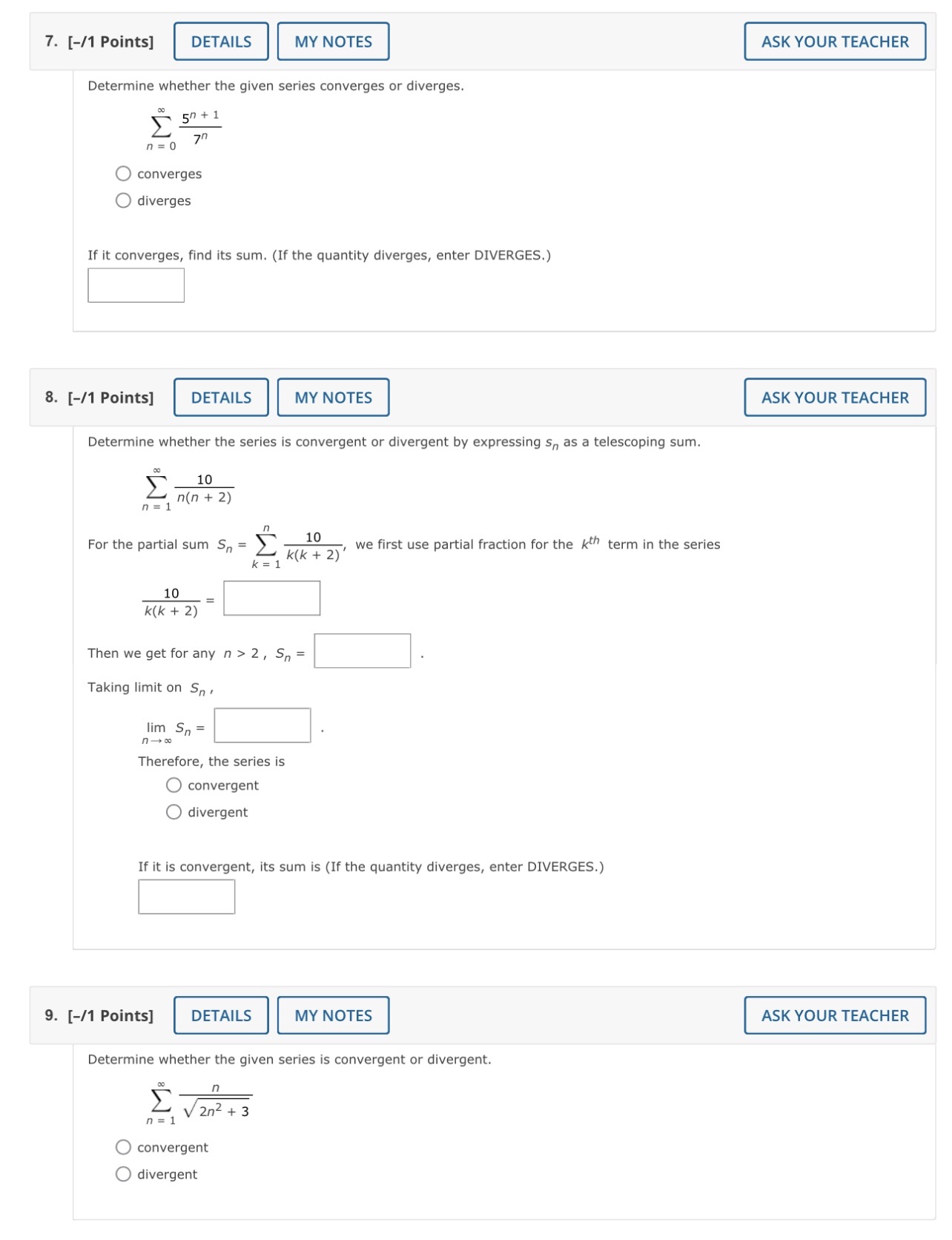The width and height of the screenshot is (952, 1240).
Task: Click the partial fraction answer box
Action: (x=271, y=598)
